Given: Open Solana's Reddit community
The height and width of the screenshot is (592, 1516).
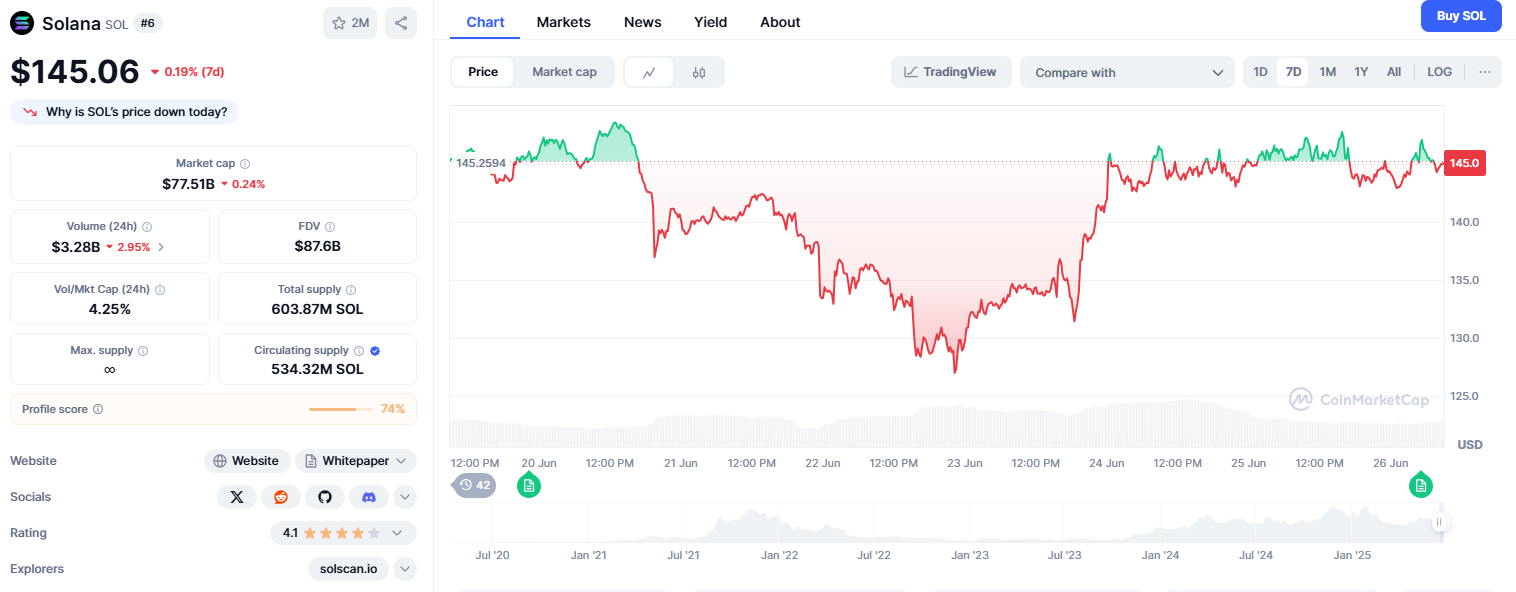Looking at the screenshot, I should [x=281, y=497].
